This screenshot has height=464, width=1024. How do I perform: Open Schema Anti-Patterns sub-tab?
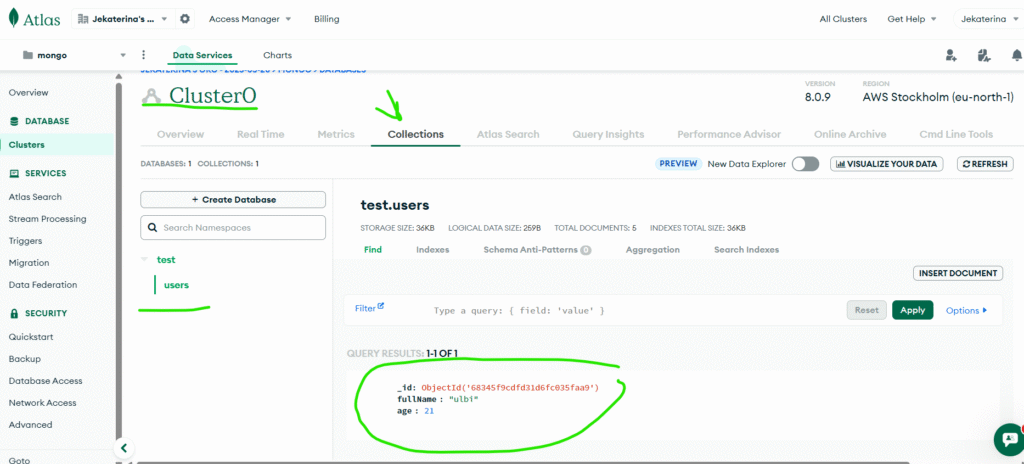[537, 250]
